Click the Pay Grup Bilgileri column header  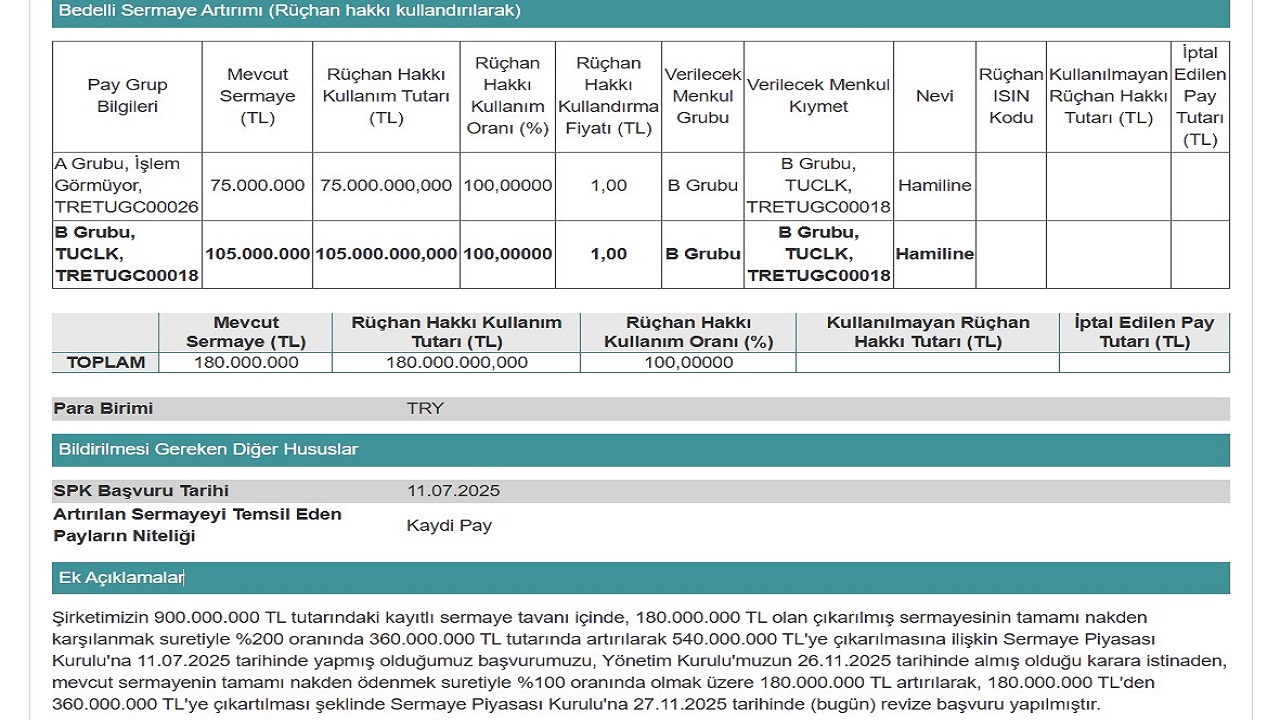127,96
